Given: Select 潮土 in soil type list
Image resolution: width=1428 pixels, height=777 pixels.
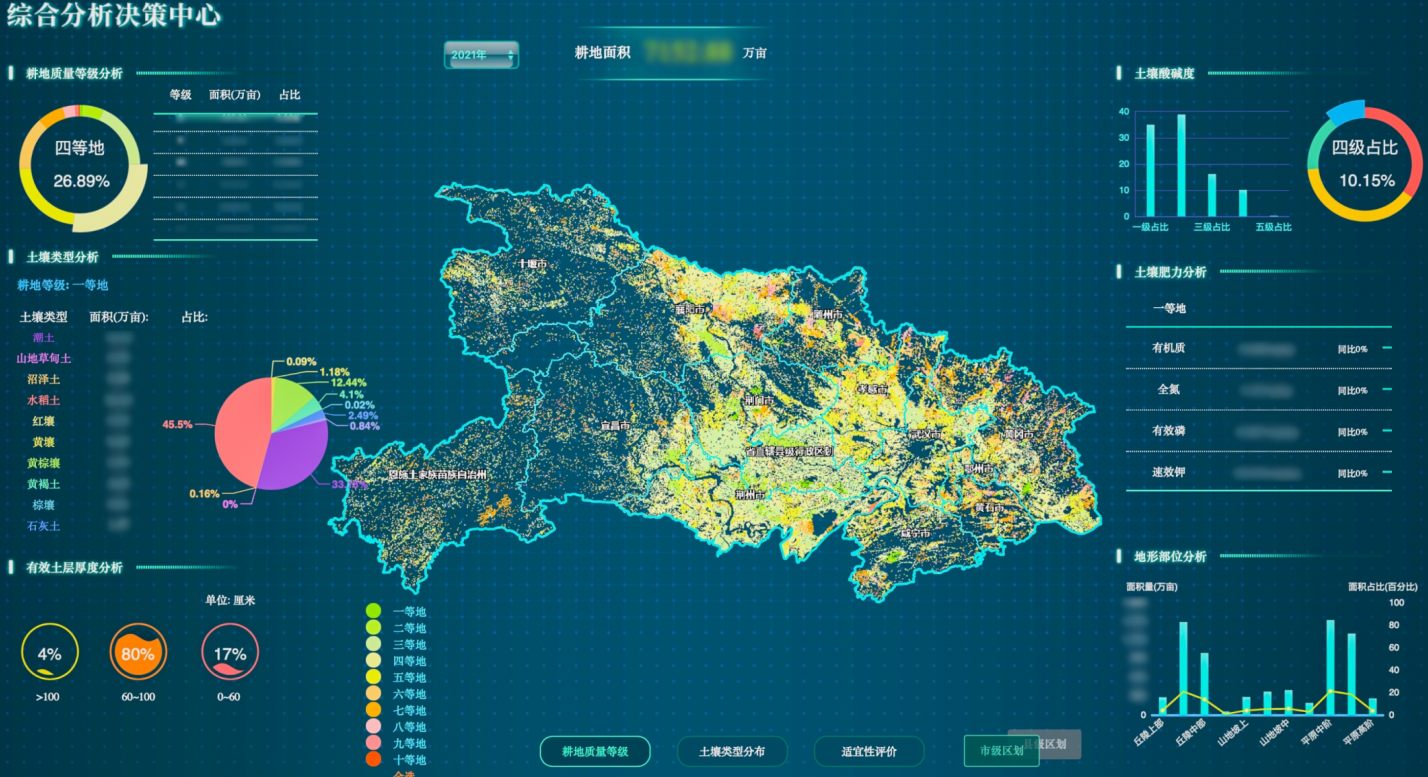Looking at the screenshot, I should (44, 338).
